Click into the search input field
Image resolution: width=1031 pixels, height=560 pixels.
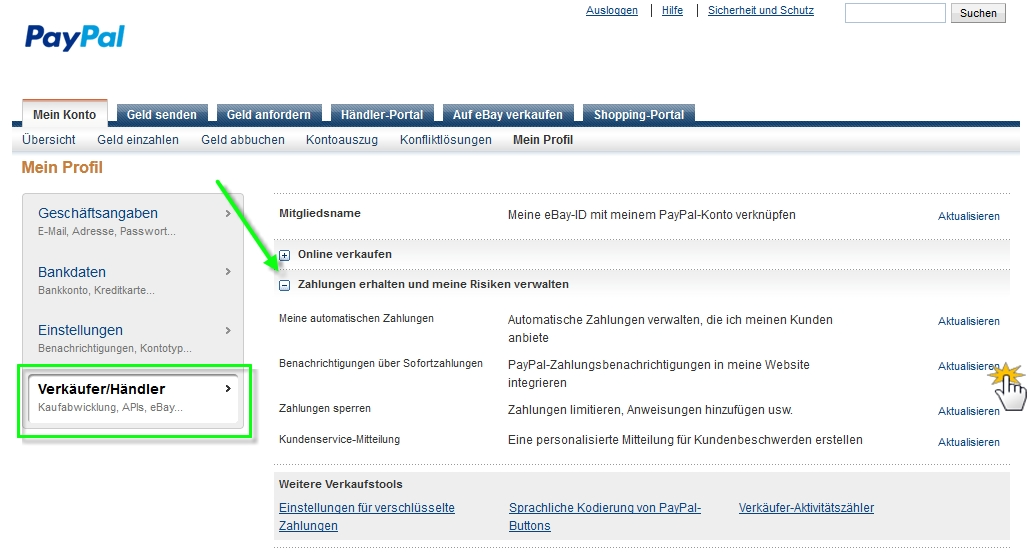[895, 13]
